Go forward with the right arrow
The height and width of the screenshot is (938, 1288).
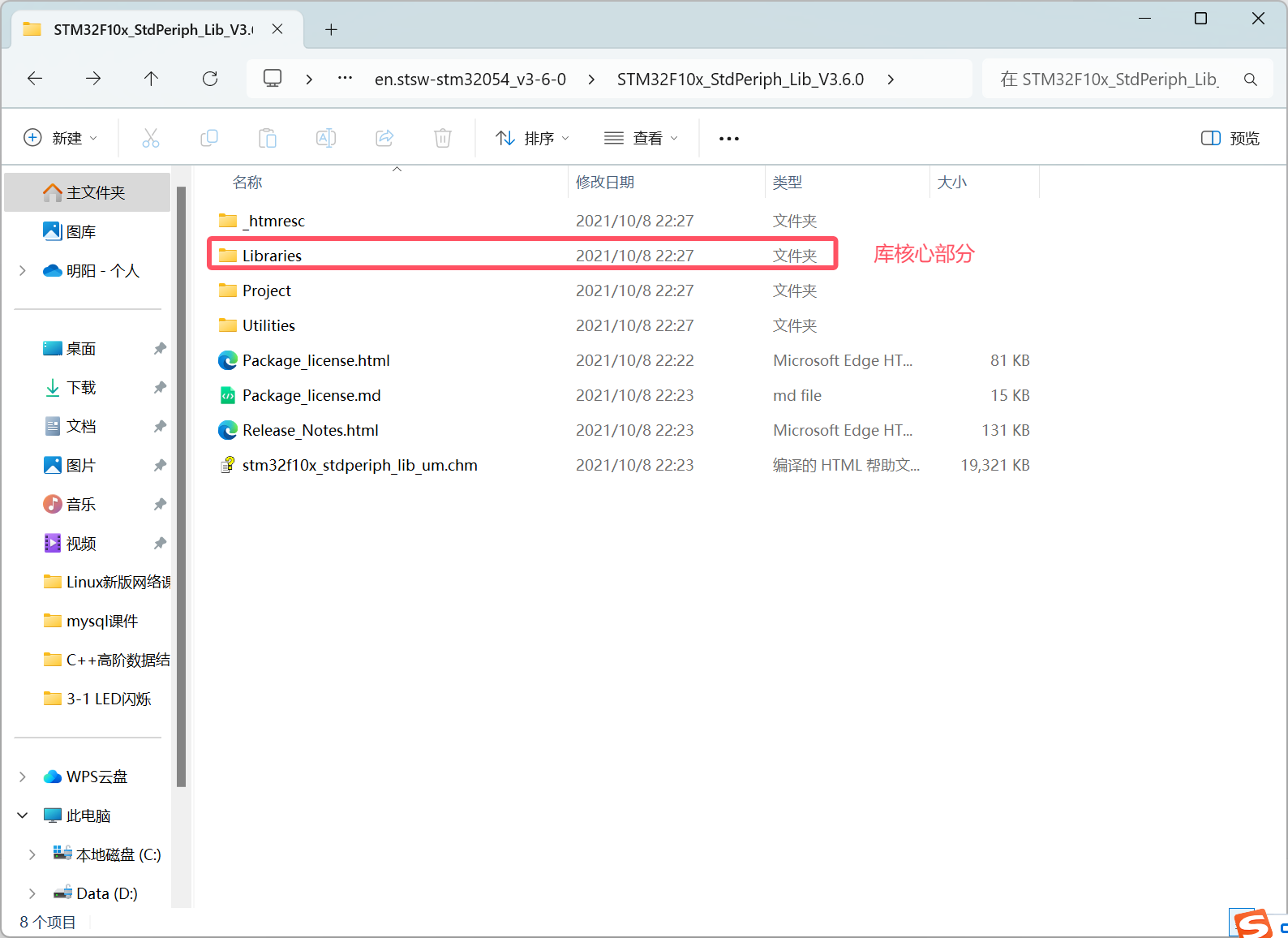tap(93, 79)
